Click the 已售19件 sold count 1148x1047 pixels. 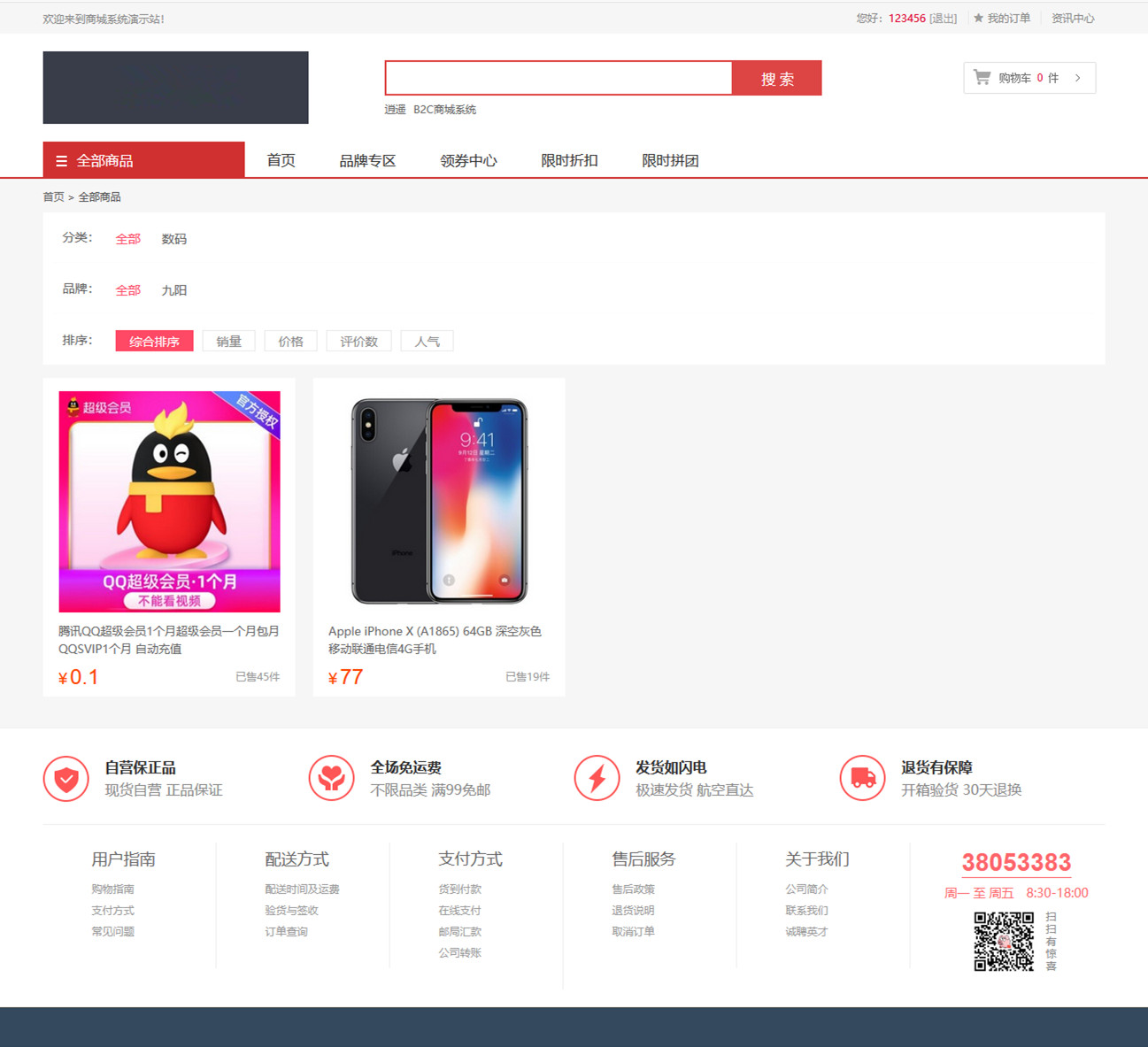point(528,677)
